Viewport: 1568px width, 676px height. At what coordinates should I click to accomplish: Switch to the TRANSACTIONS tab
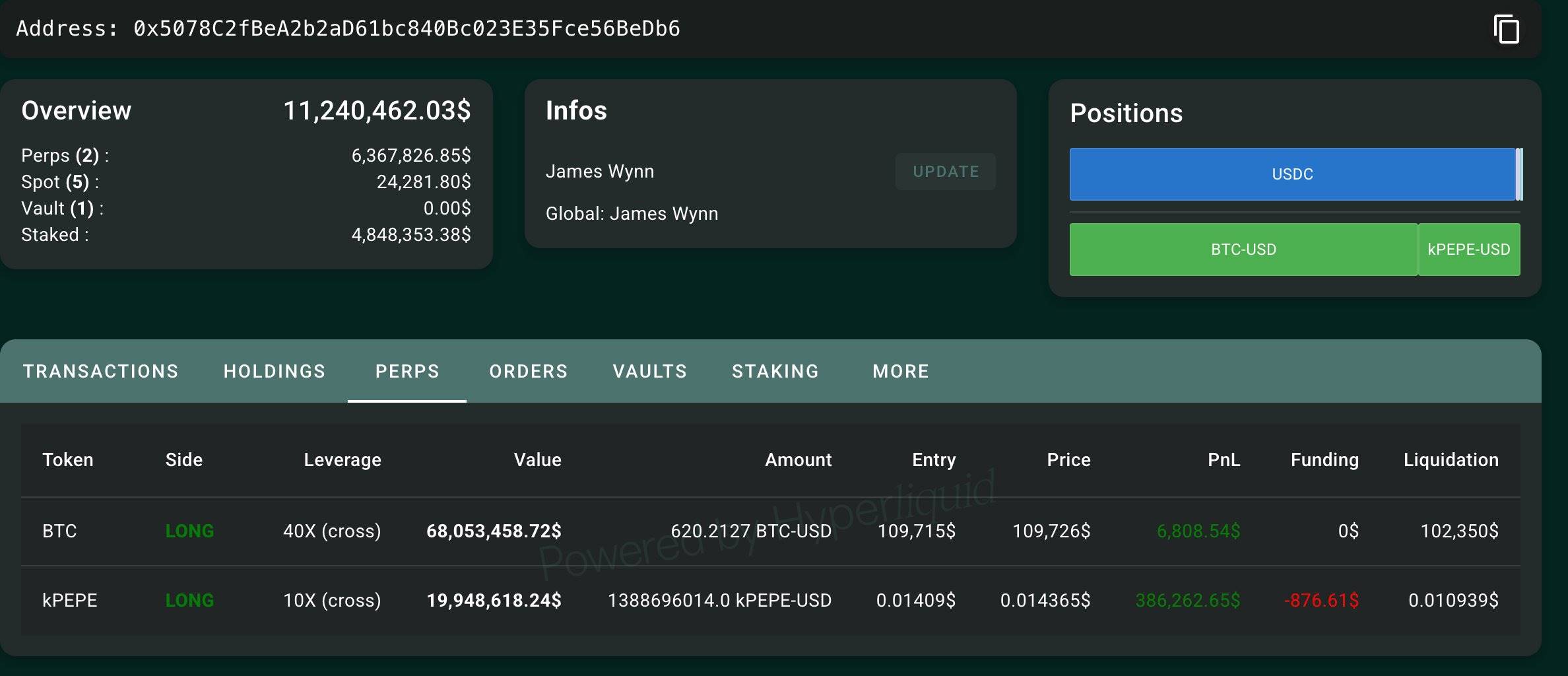click(100, 371)
